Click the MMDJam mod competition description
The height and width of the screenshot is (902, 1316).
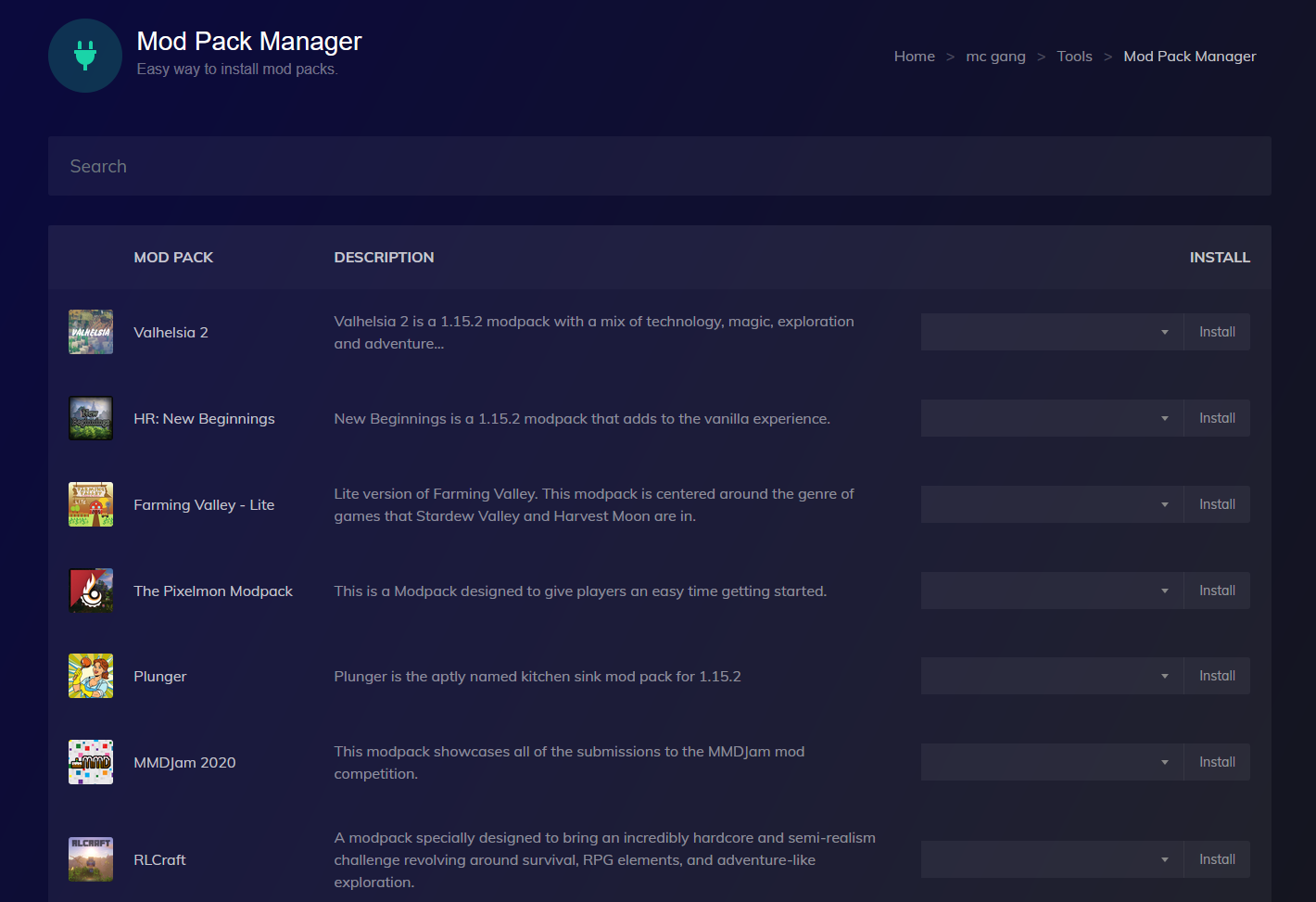[x=569, y=762]
